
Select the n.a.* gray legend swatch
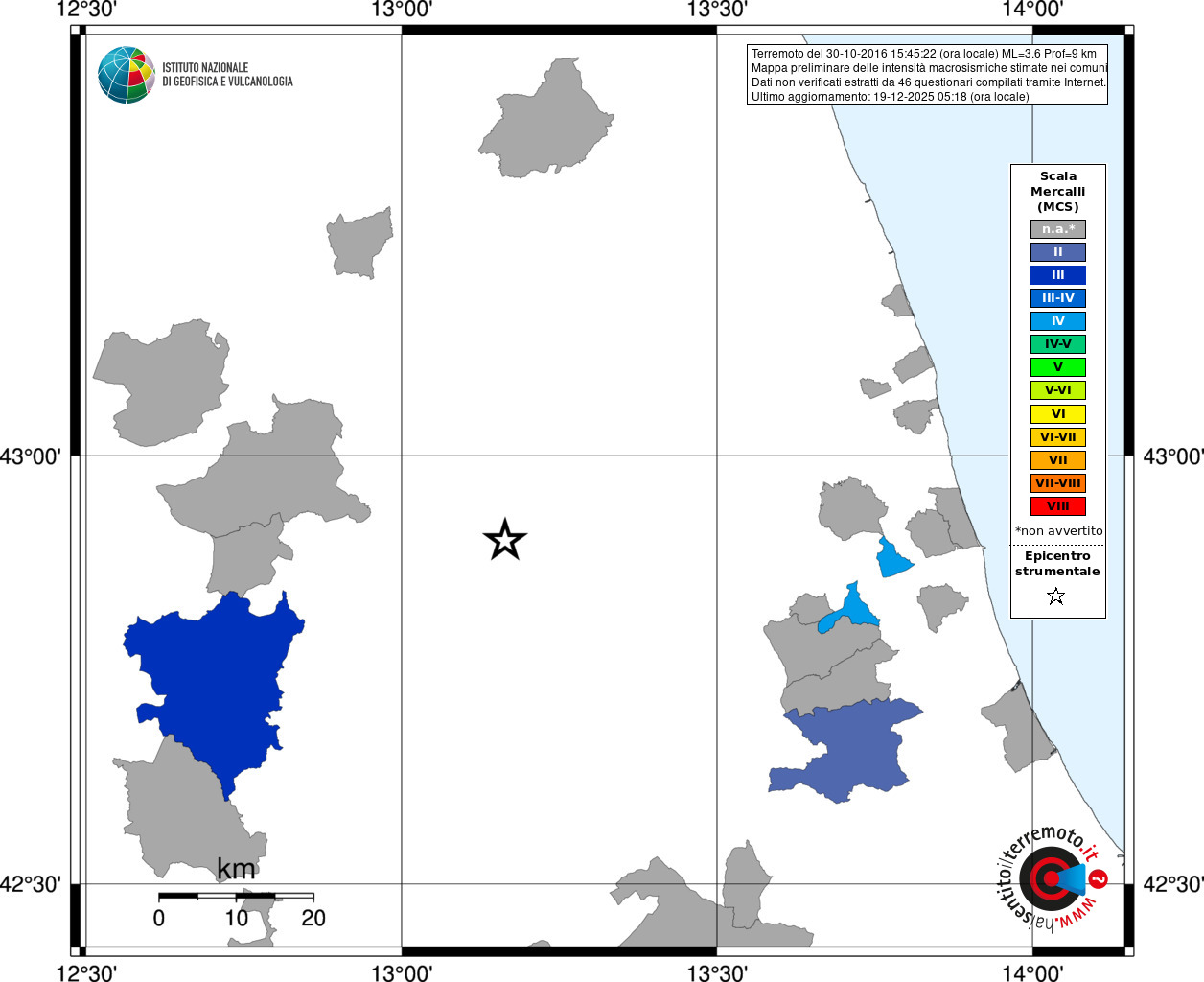click(x=1058, y=229)
